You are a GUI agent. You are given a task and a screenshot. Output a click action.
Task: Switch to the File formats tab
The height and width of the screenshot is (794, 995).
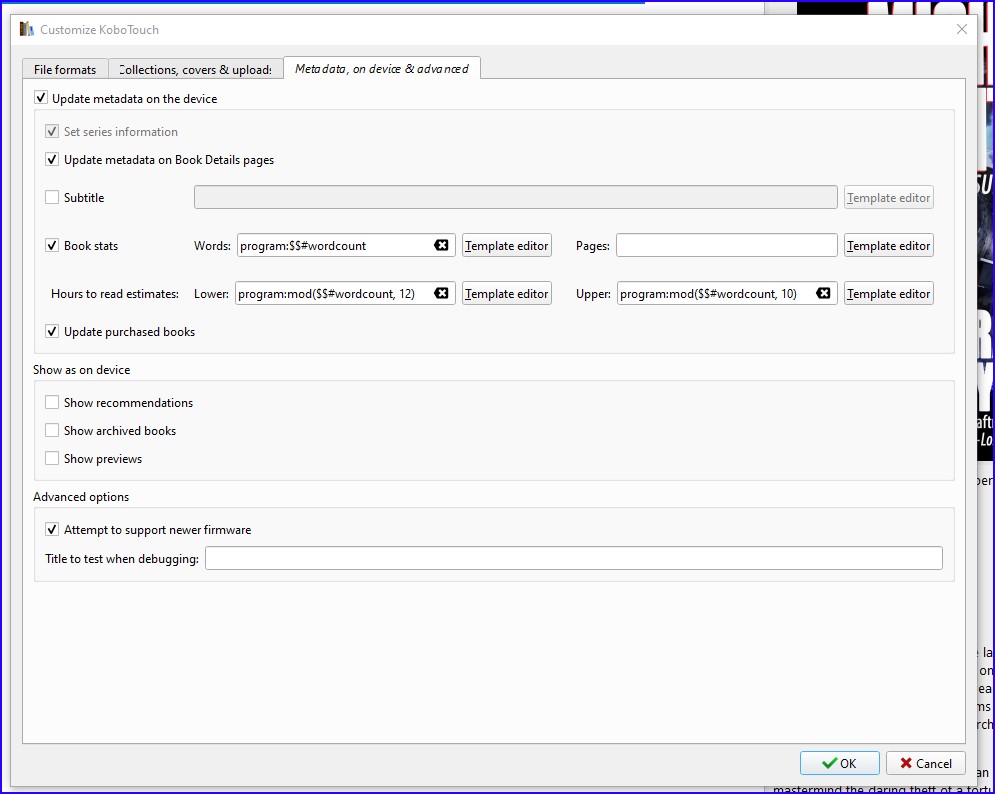pyautogui.click(x=65, y=69)
